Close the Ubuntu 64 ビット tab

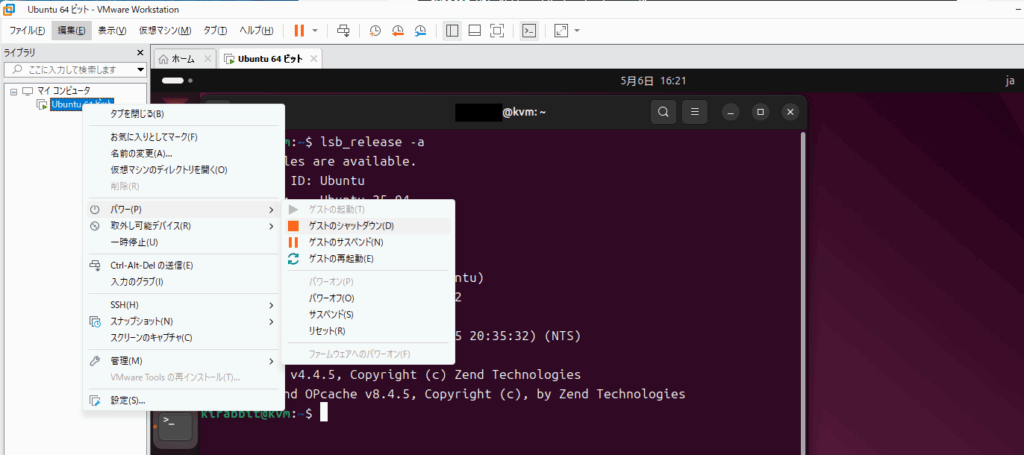click(x=313, y=59)
